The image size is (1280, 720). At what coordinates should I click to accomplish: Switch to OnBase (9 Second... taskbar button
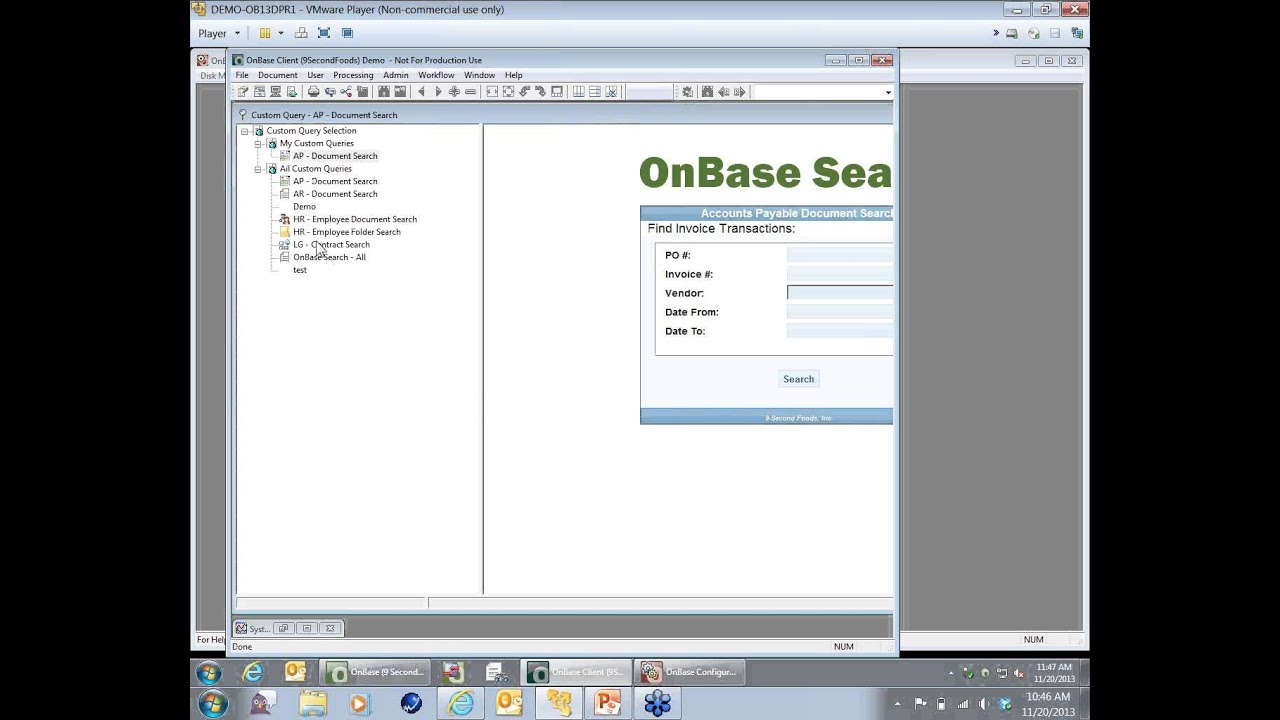coord(376,672)
